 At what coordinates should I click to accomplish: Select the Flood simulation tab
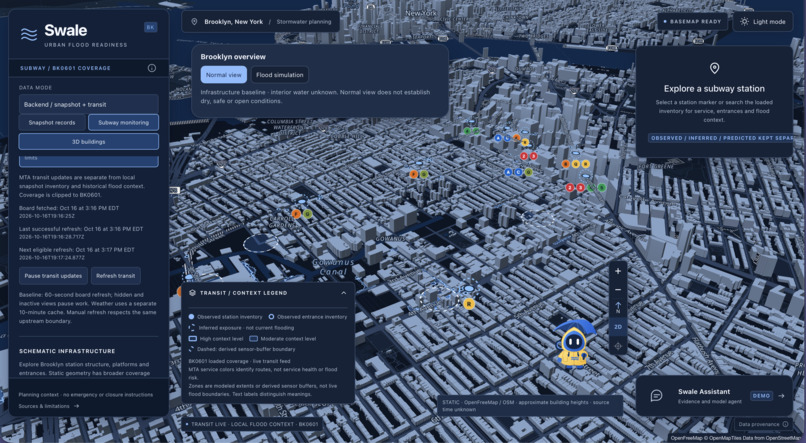click(280, 75)
